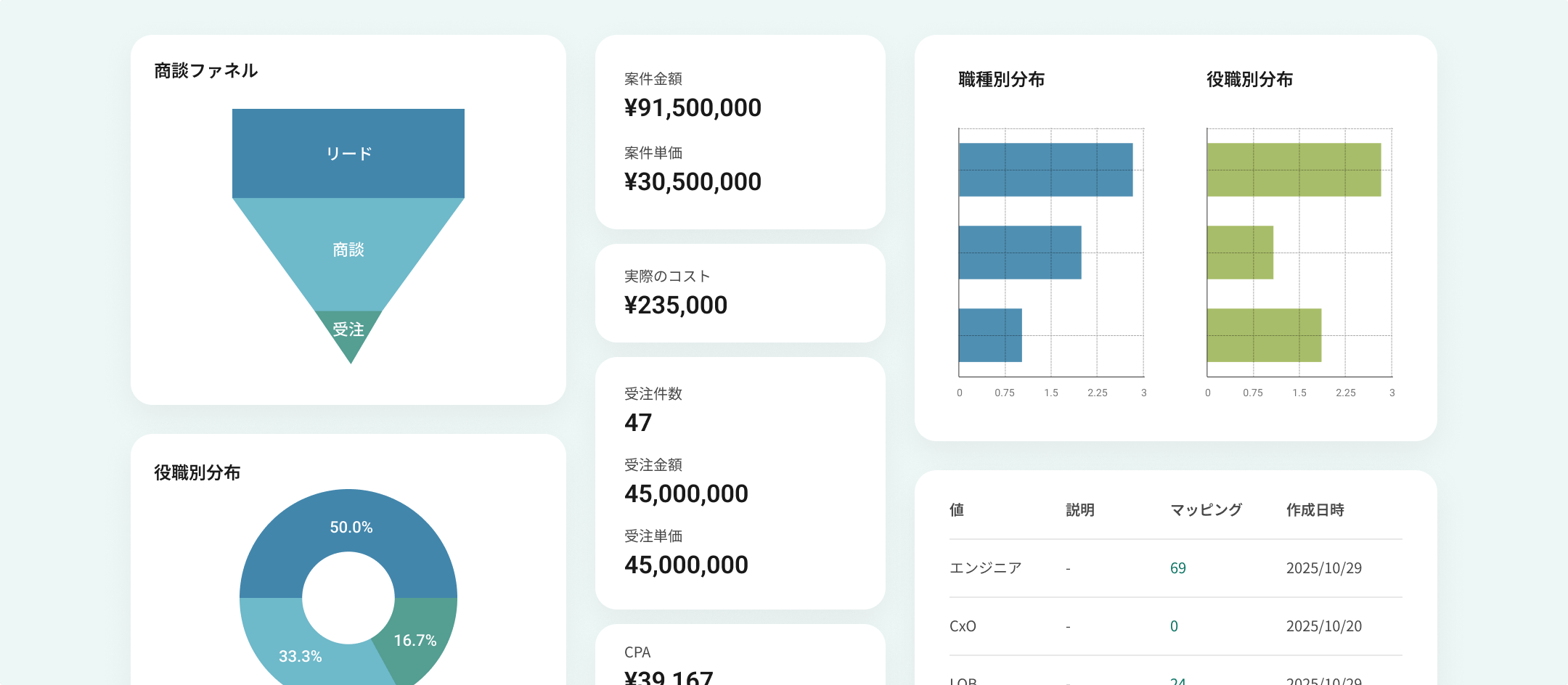Select the 受注件数 value 47
Viewport: 1568px width, 685px height.
point(638,423)
